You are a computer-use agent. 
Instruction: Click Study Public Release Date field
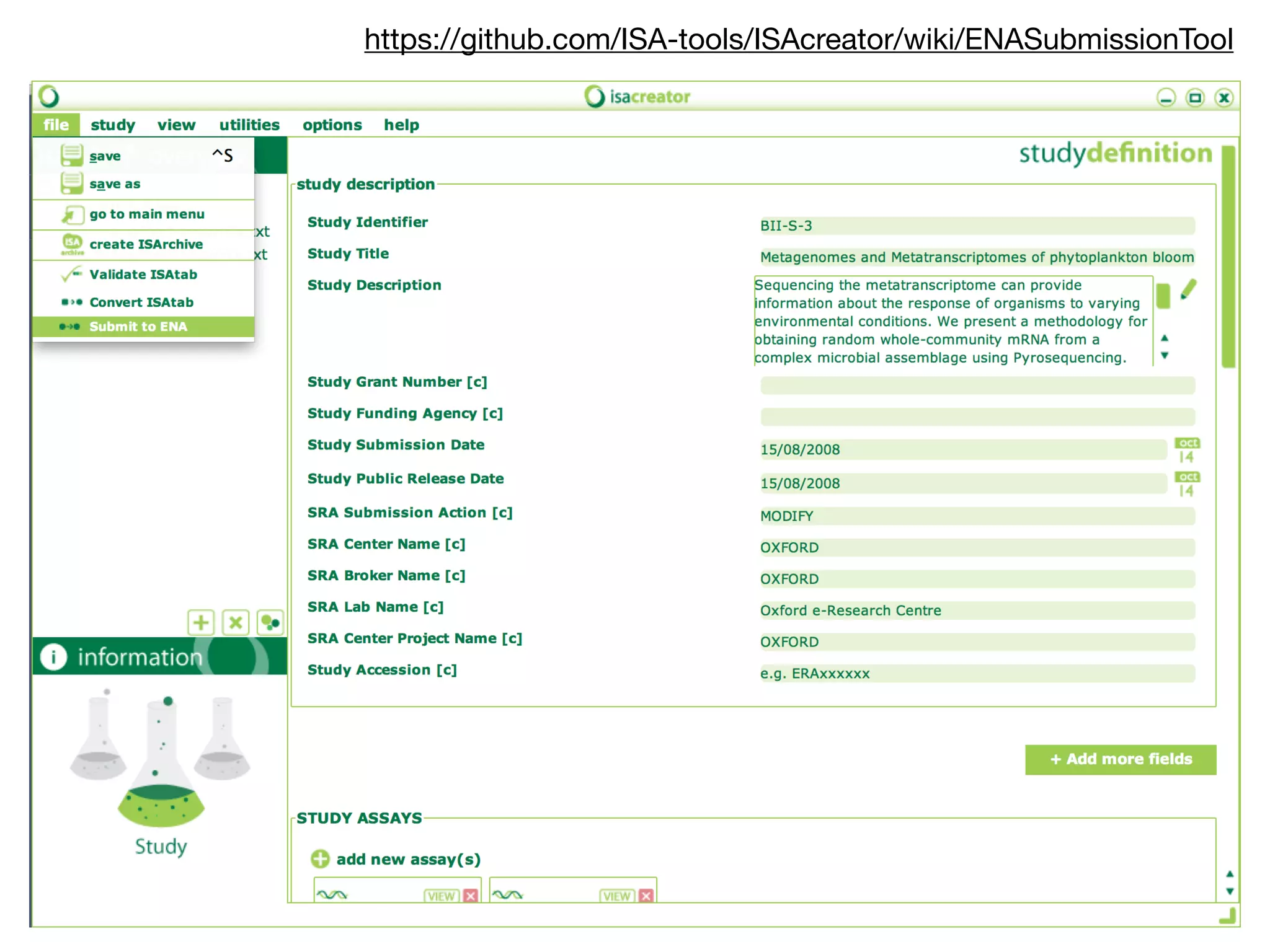(x=964, y=483)
